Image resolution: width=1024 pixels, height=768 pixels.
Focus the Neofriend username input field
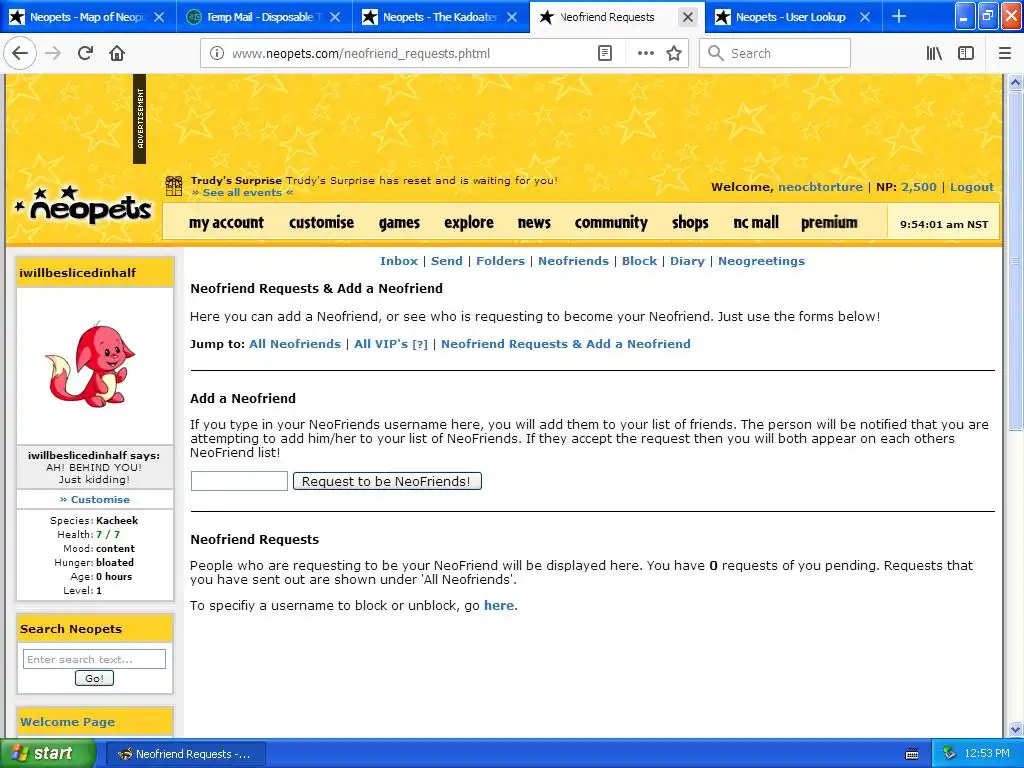click(x=239, y=481)
